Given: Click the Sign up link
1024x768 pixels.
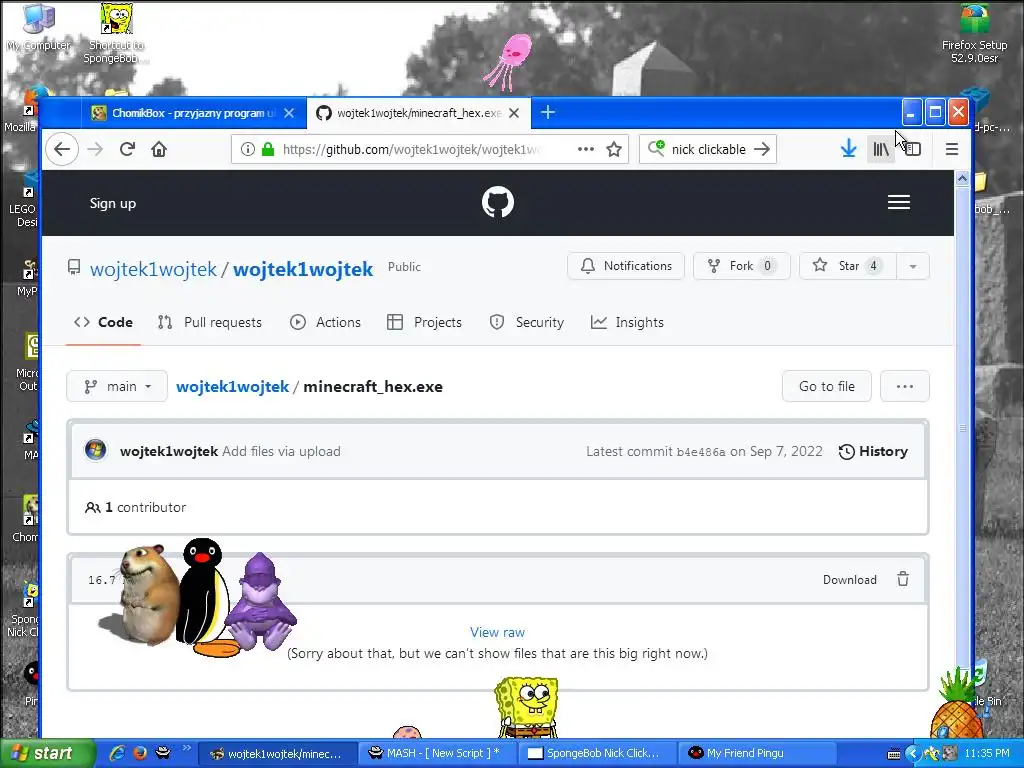Looking at the screenshot, I should (113, 203).
